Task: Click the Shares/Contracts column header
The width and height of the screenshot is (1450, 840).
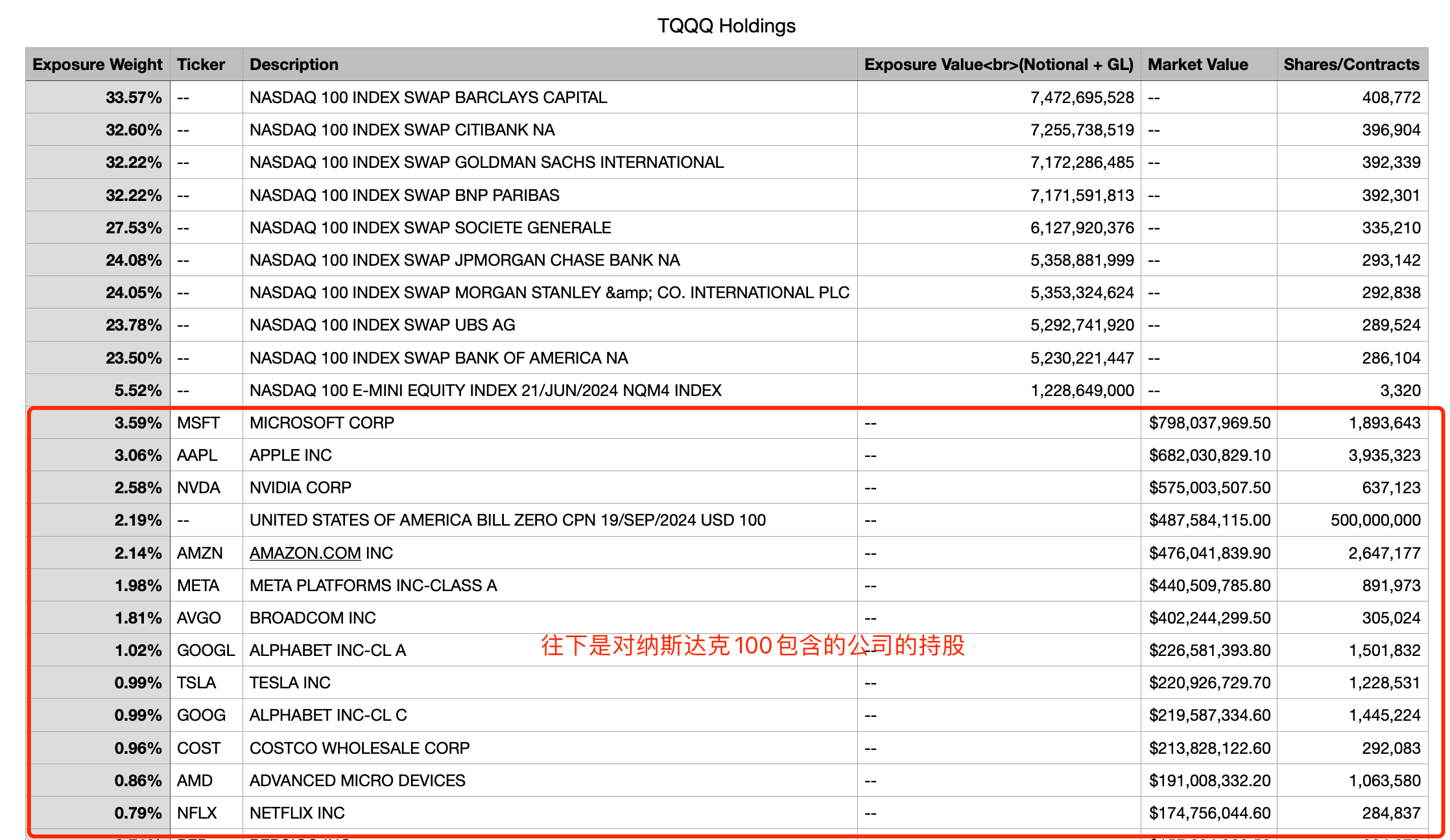Action: [1351, 65]
